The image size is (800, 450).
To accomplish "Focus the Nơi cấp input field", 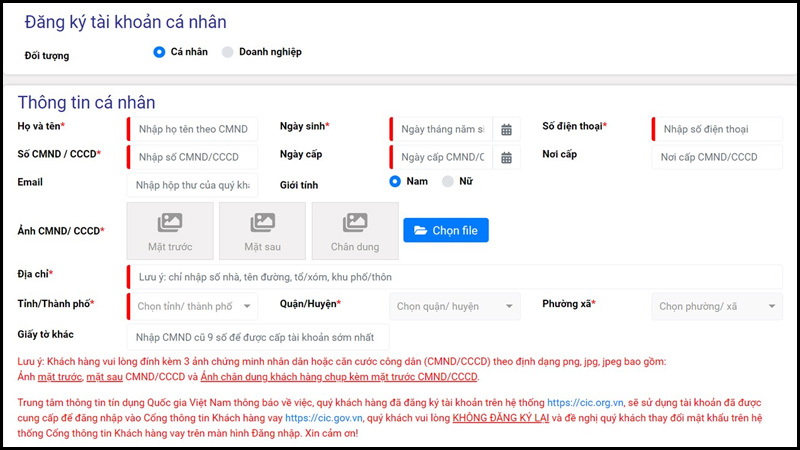I will [x=717, y=157].
